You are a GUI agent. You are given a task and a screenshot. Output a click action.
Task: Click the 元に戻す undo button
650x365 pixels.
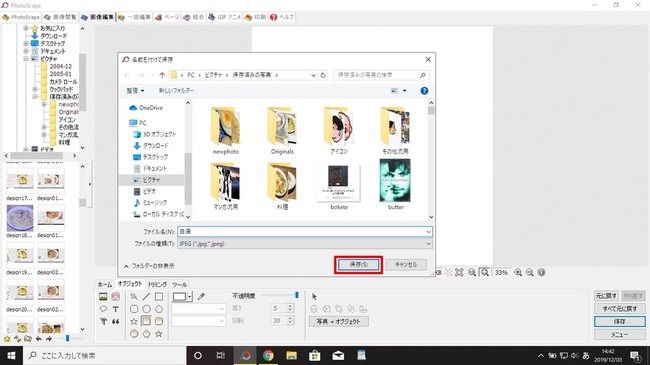606,296
